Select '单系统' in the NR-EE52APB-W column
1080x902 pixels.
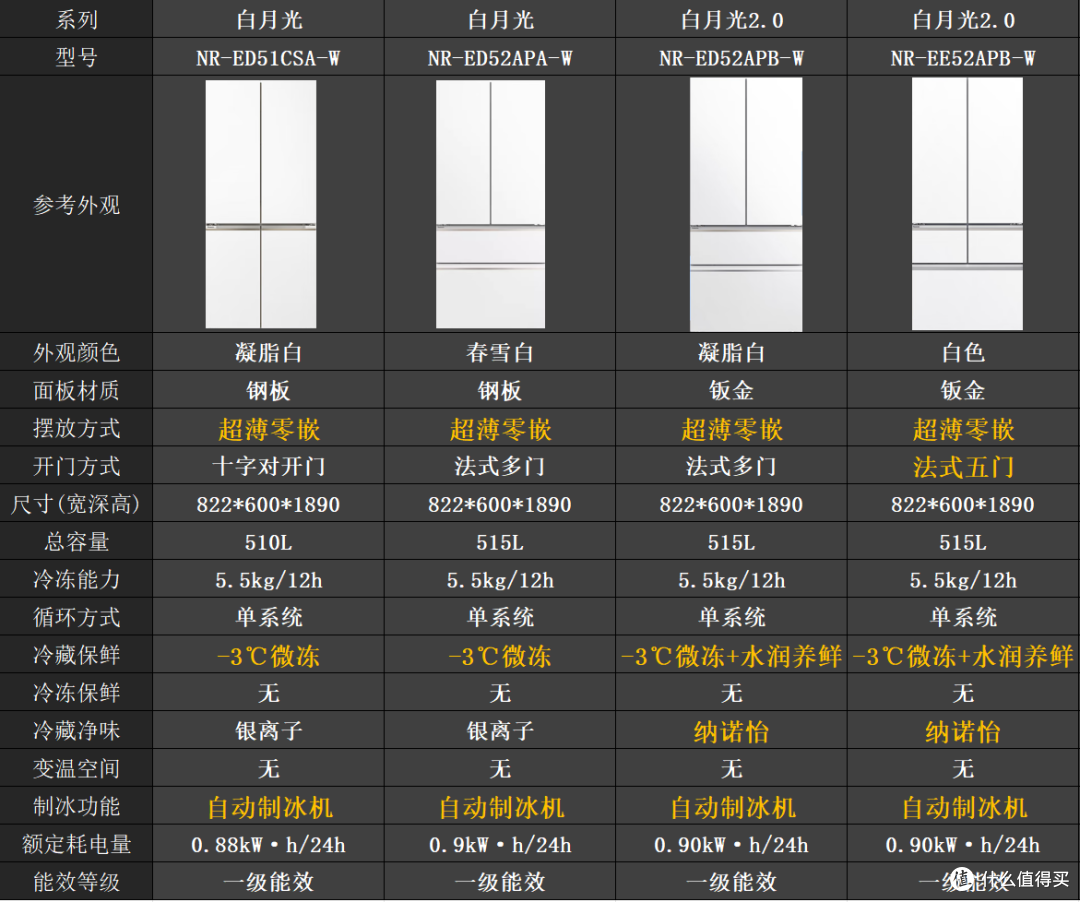(963, 618)
